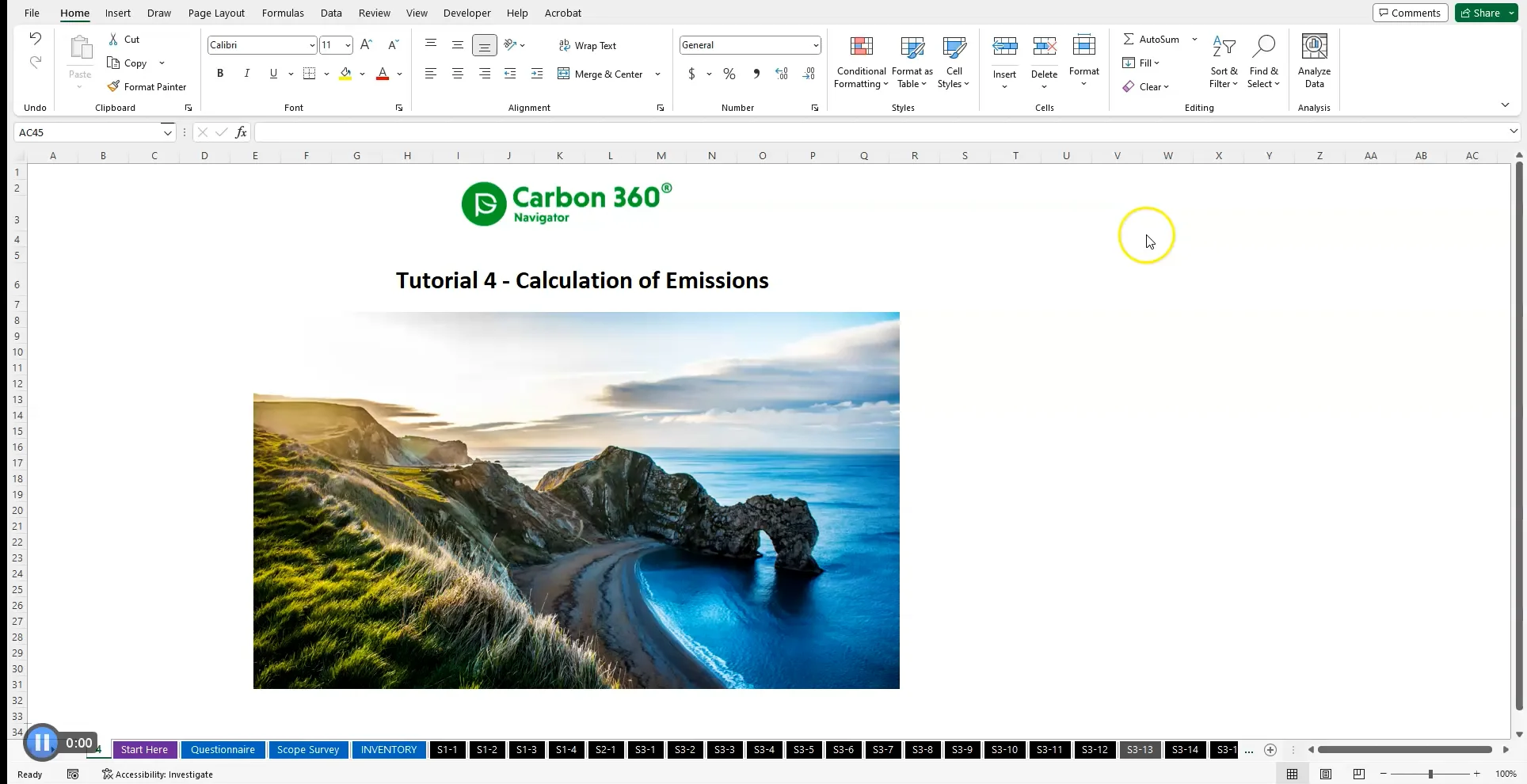Apply Percent Style number format
Screen dimensions: 1527x784
729,73
